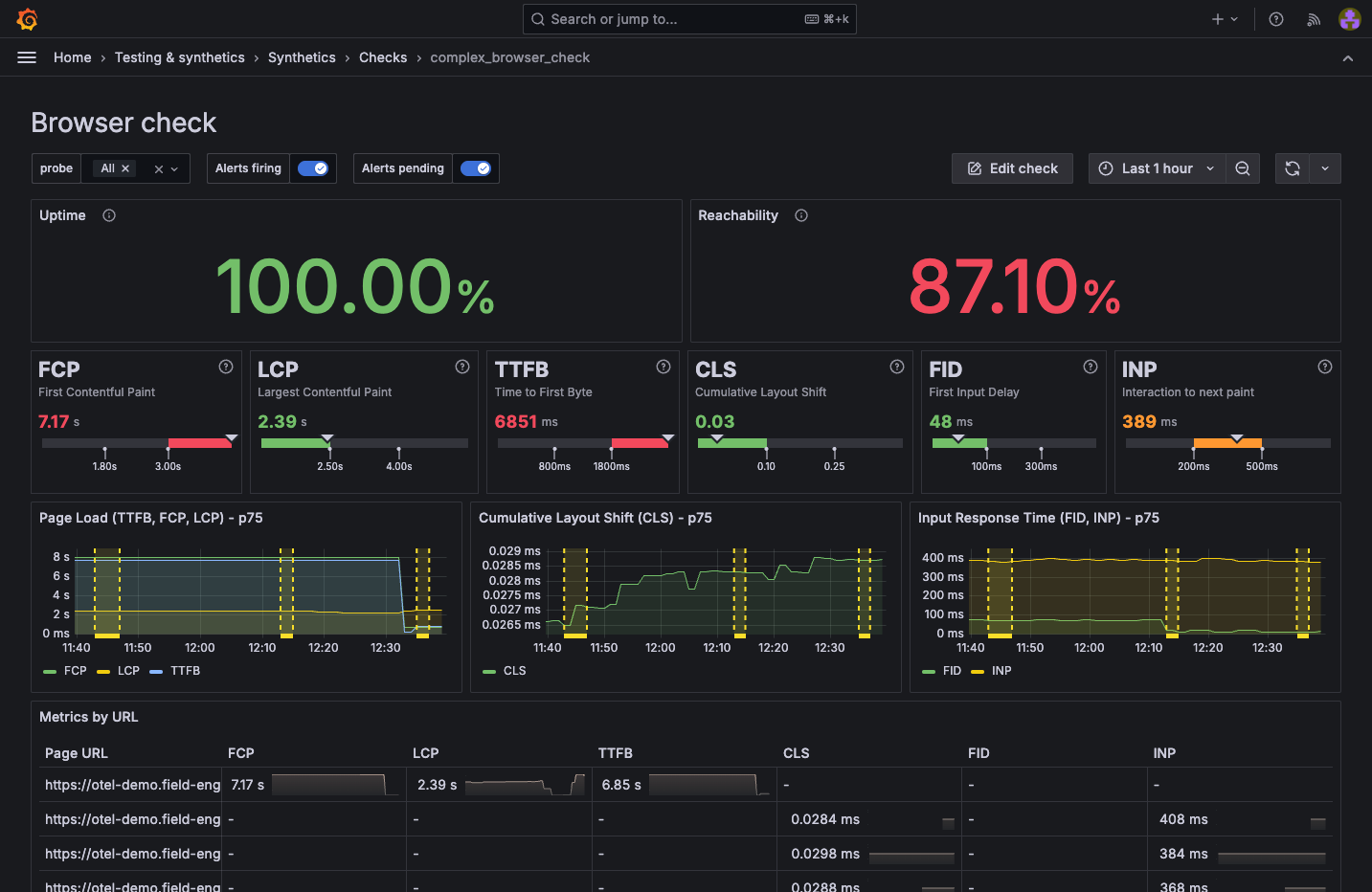Click the LCP panel help icon
This screenshot has height=892, width=1372.
coord(461,366)
